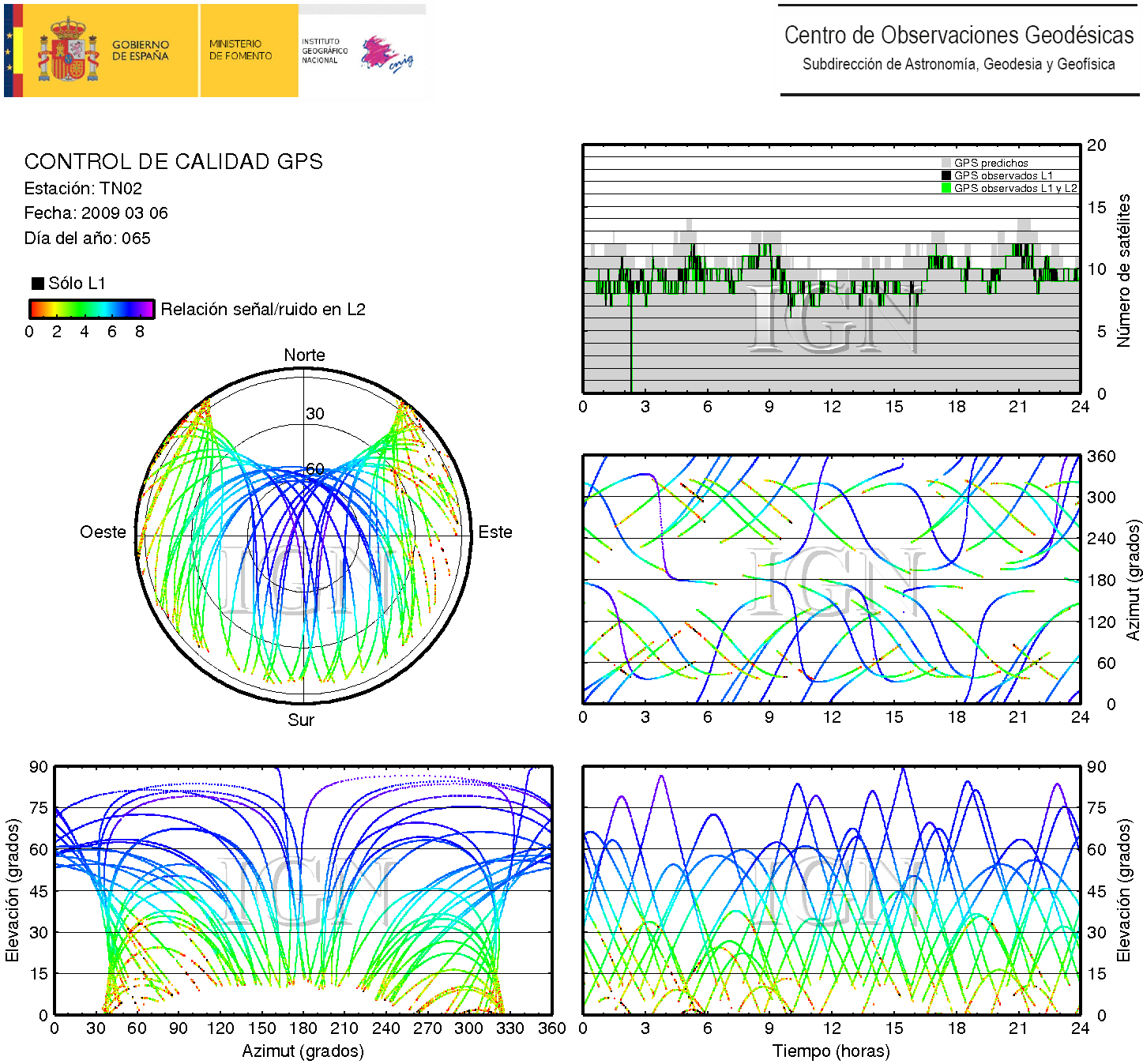Select the Gobierno de España label
Viewport: 1143px width, 1064px height.
(x=141, y=51)
